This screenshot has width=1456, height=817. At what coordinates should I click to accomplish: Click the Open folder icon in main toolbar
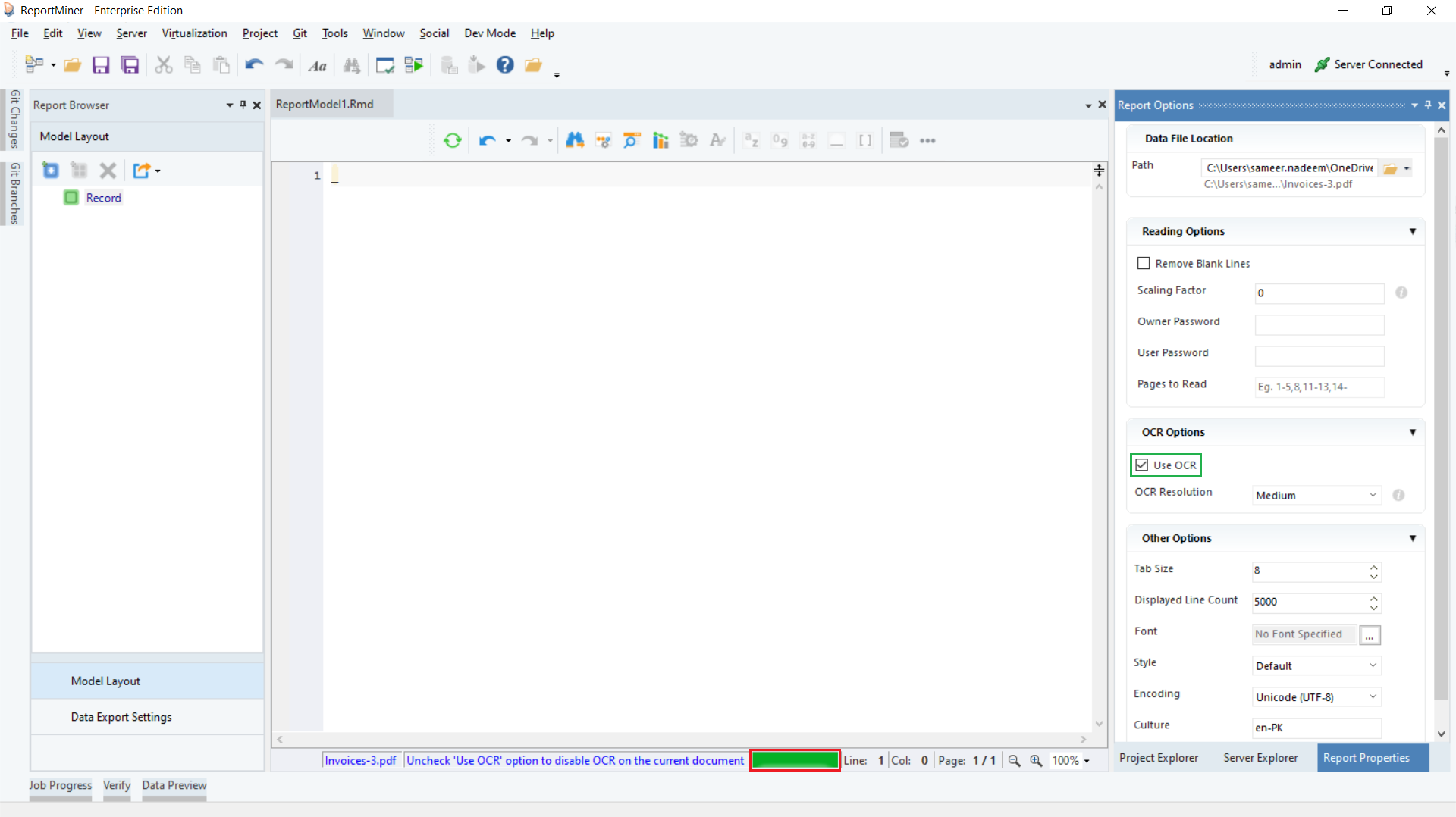(x=73, y=65)
